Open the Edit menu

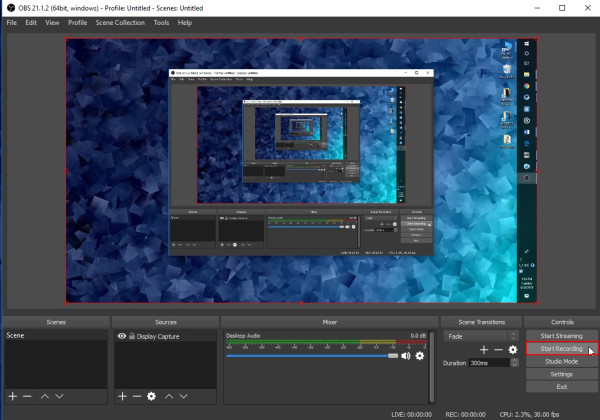(31, 23)
